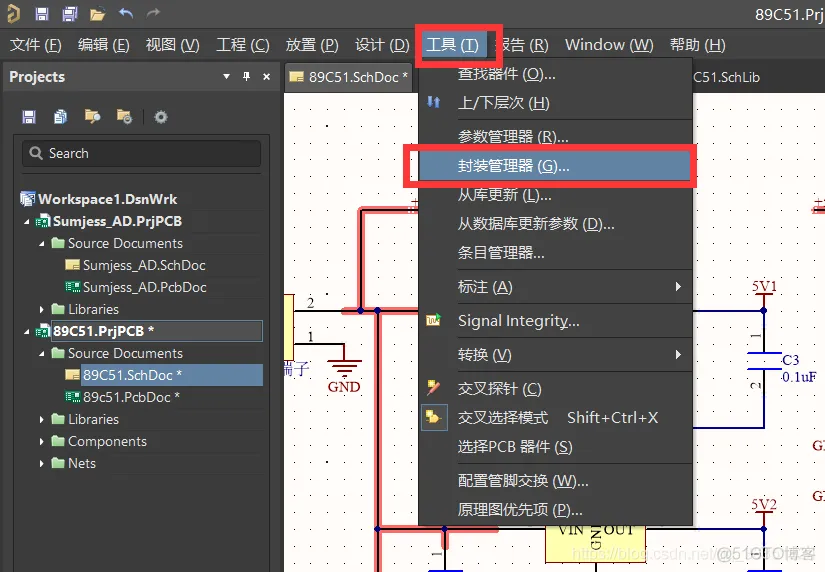Choose 原理图优先项 (P) menu entry

click(x=555, y=509)
